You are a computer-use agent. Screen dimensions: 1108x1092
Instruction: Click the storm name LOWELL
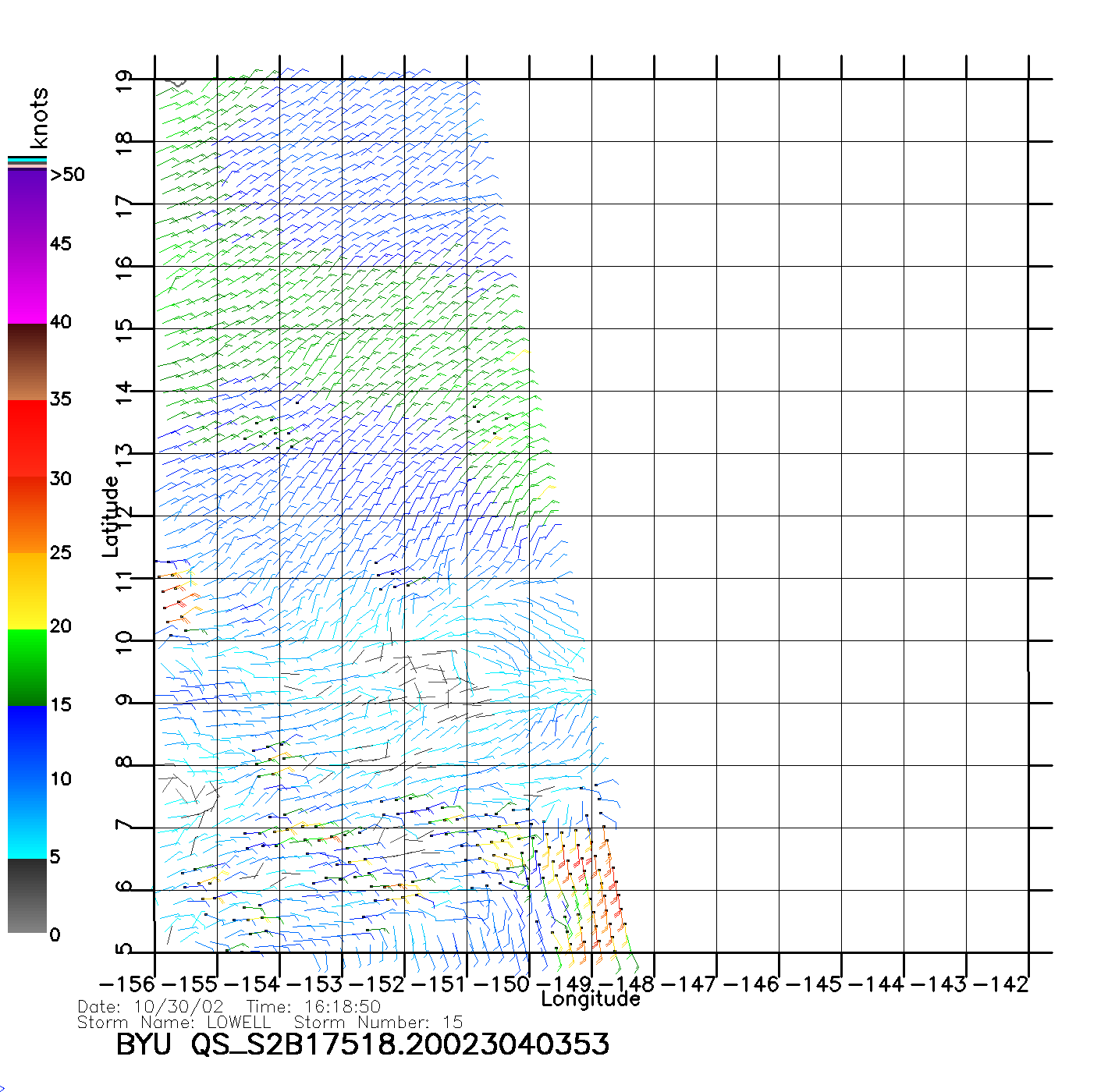point(239,1023)
